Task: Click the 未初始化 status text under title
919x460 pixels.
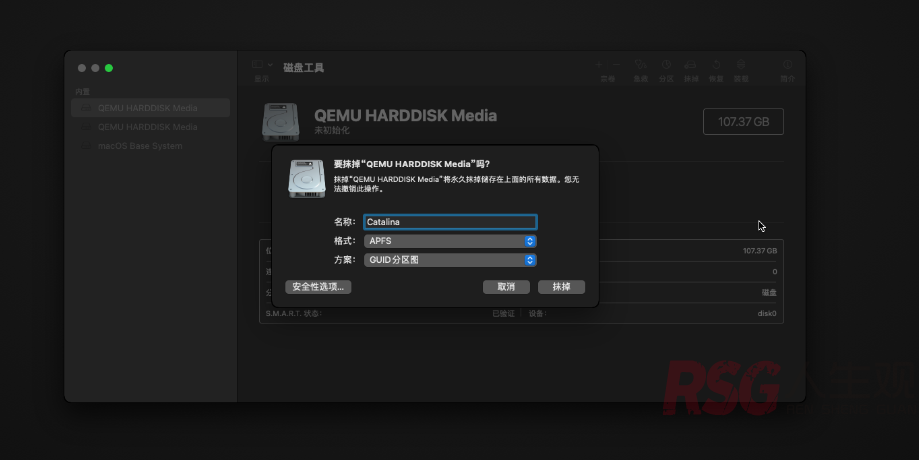Action: (332, 130)
